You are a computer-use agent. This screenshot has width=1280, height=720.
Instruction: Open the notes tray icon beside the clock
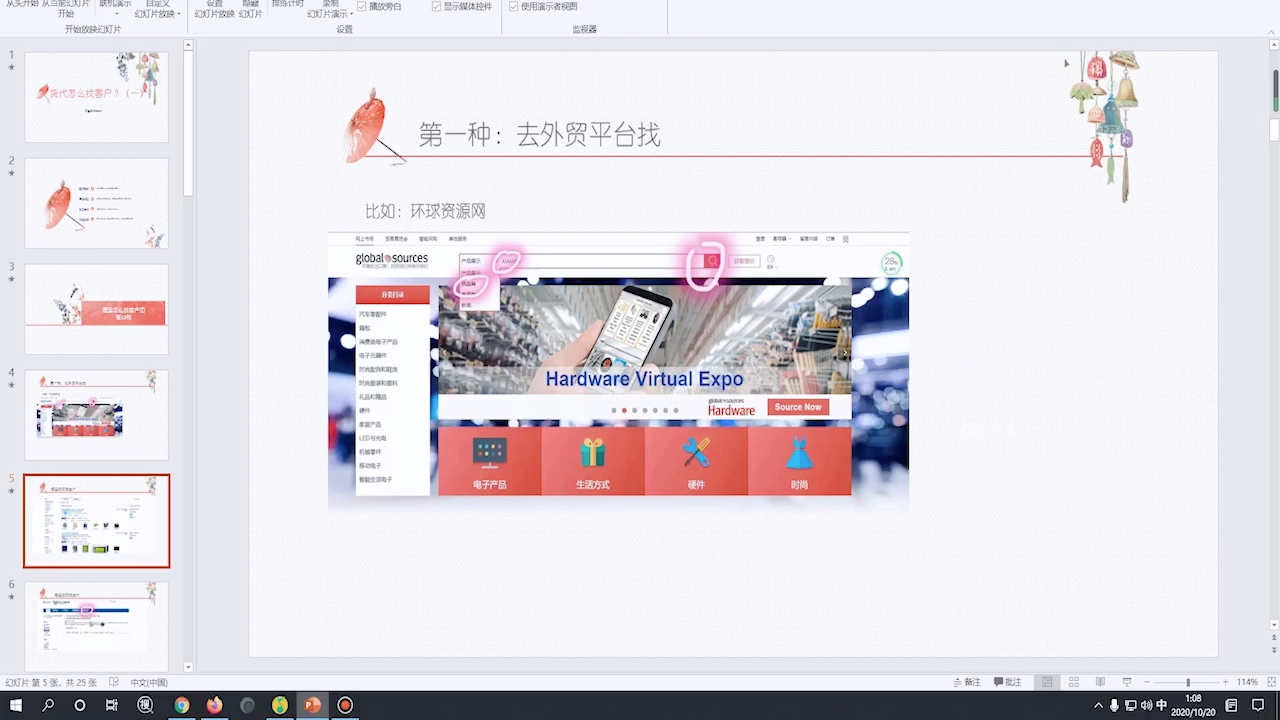click(1229, 705)
